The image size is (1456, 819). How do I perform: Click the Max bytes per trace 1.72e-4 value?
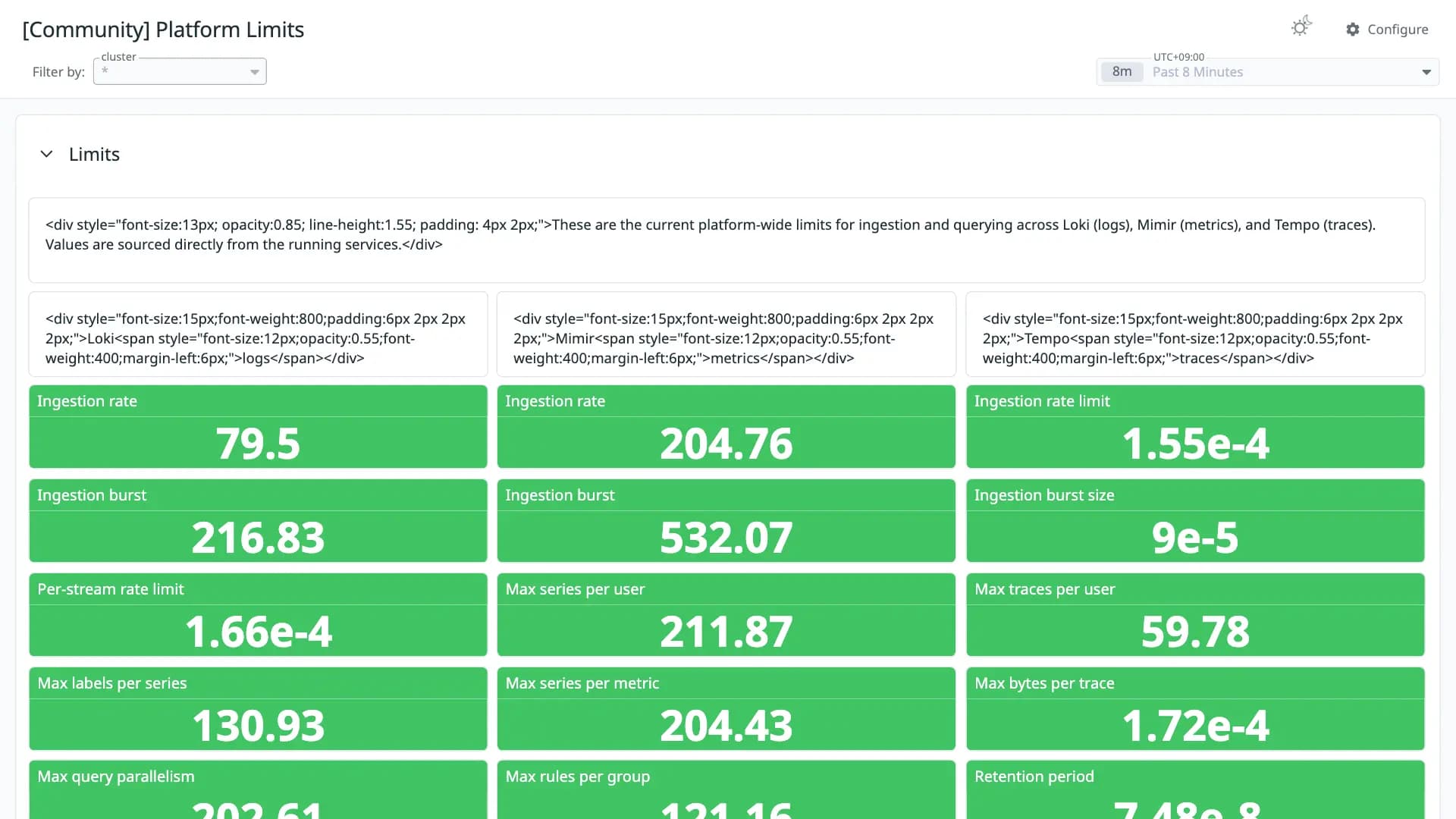coord(1195,726)
